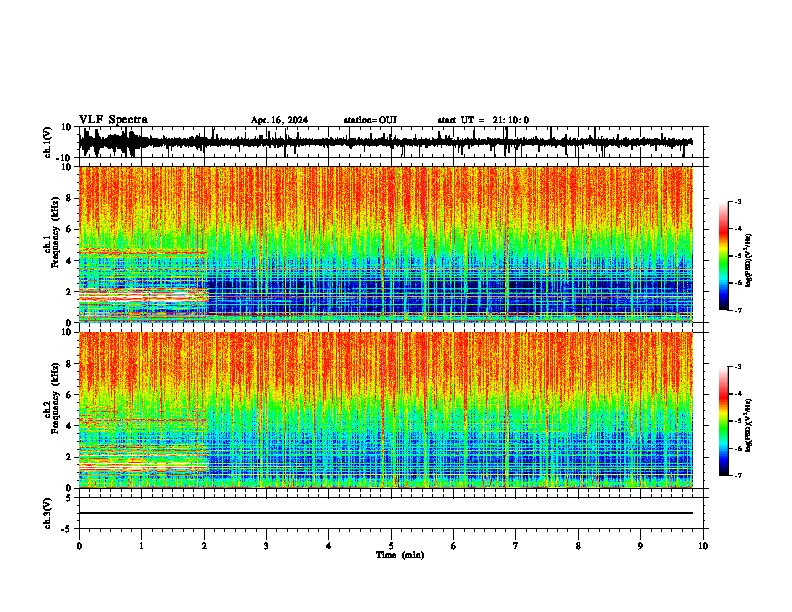
Task: Click tick label "10" on the Time axis
Action: (703, 546)
